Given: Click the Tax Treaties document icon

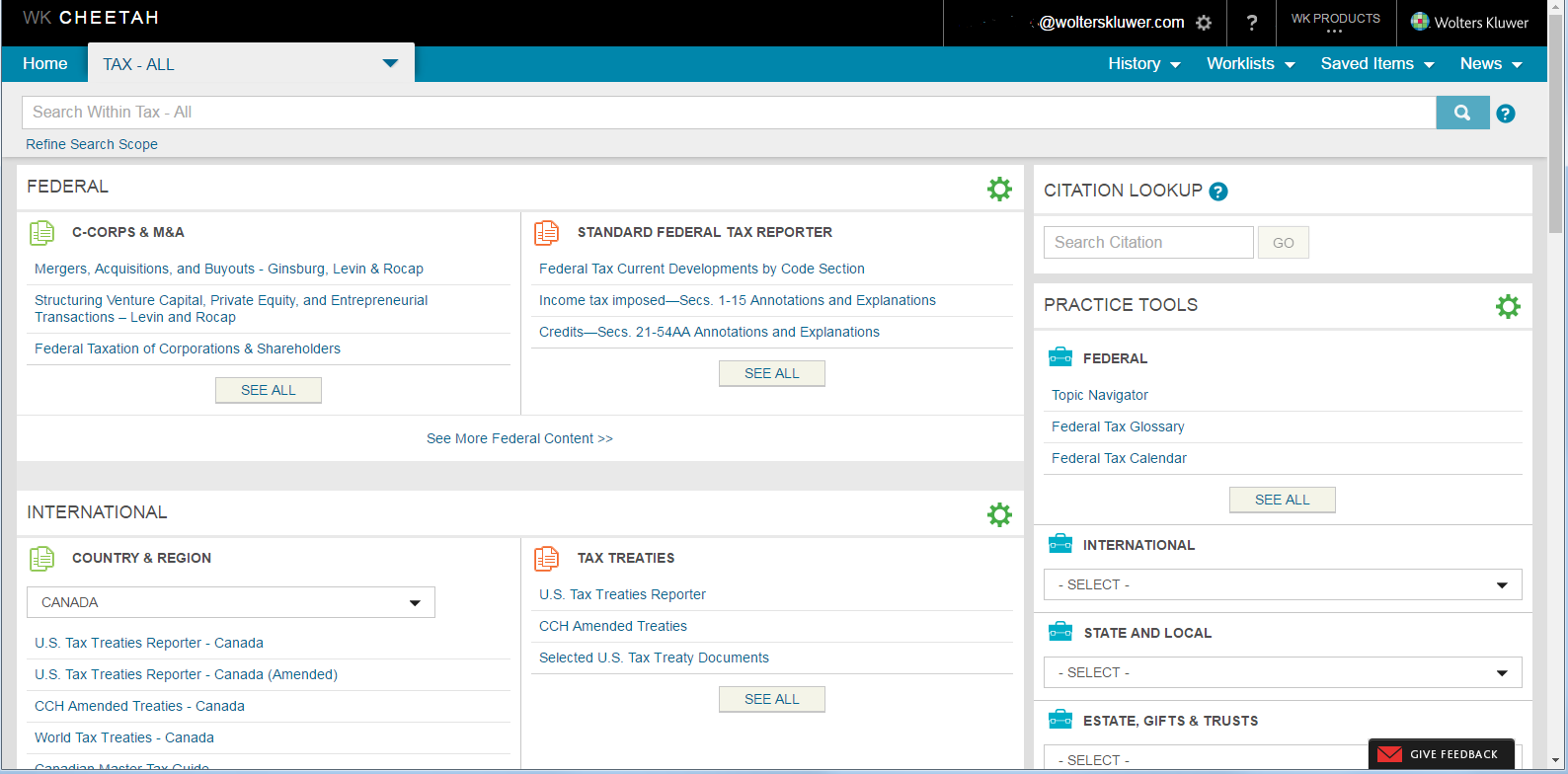Looking at the screenshot, I should (546, 559).
